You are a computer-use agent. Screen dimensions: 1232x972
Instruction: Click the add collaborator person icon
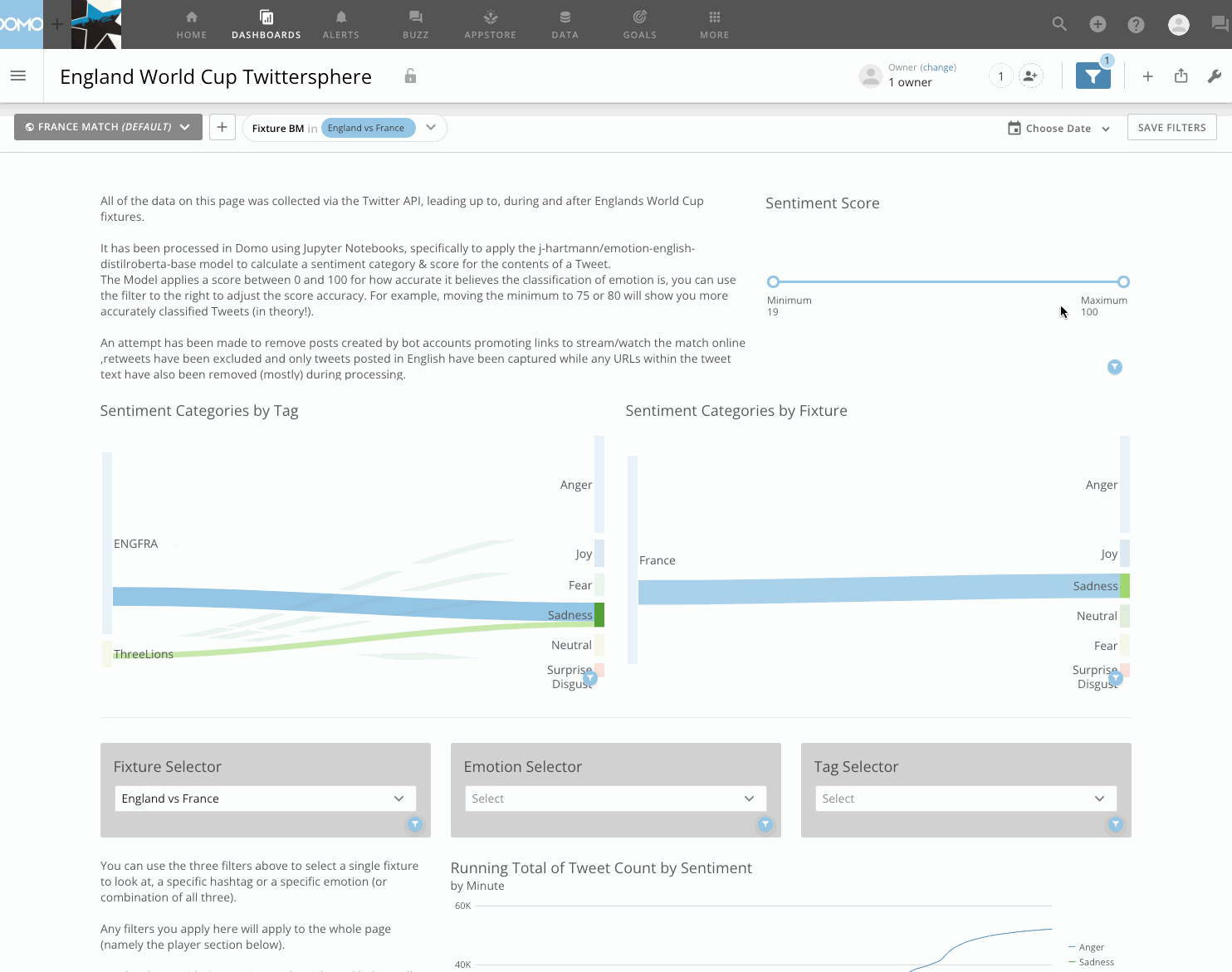pyautogui.click(x=1031, y=76)
